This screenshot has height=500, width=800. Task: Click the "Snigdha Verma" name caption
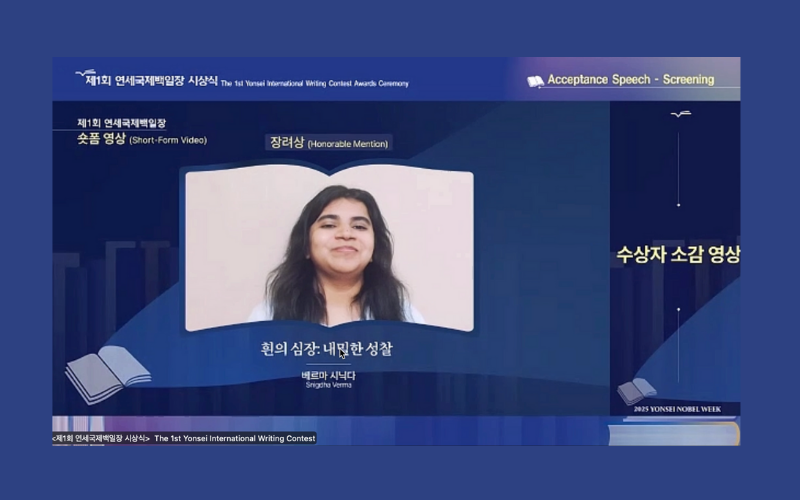329,384
